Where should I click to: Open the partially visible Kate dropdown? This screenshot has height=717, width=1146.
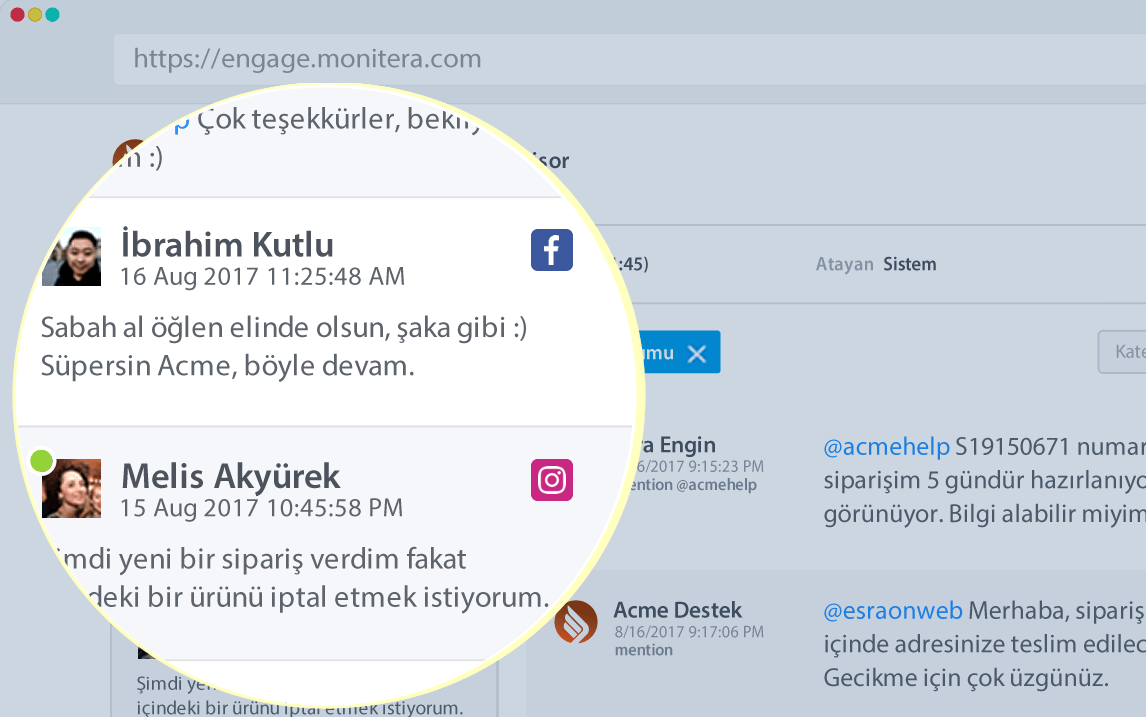1124,353
